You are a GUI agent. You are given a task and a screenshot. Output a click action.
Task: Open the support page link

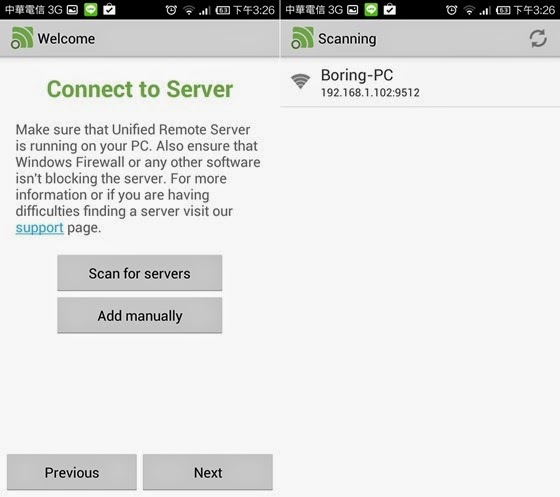click(x=39, y=228)
